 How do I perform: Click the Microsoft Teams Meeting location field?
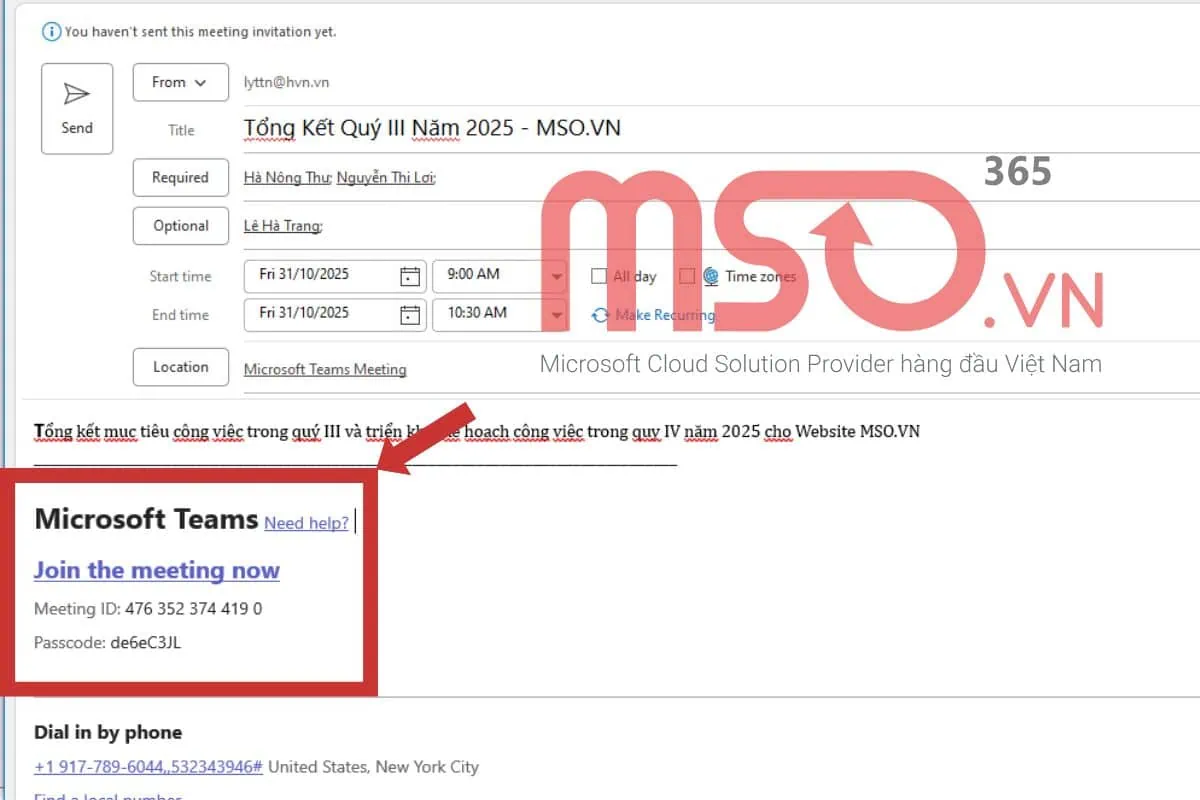click(325, 369)
